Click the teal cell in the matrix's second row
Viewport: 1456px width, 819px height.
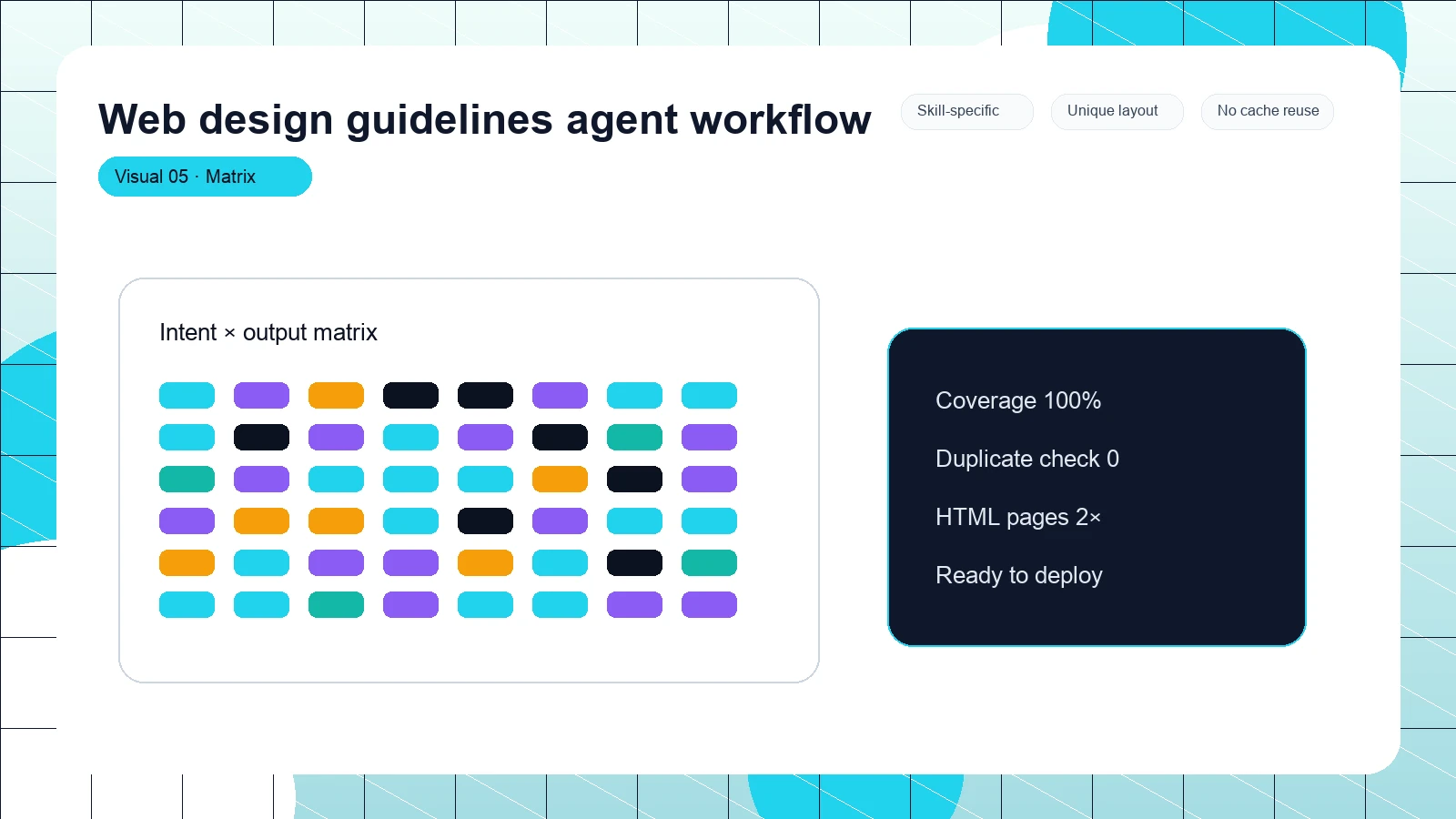pos(634,437)
